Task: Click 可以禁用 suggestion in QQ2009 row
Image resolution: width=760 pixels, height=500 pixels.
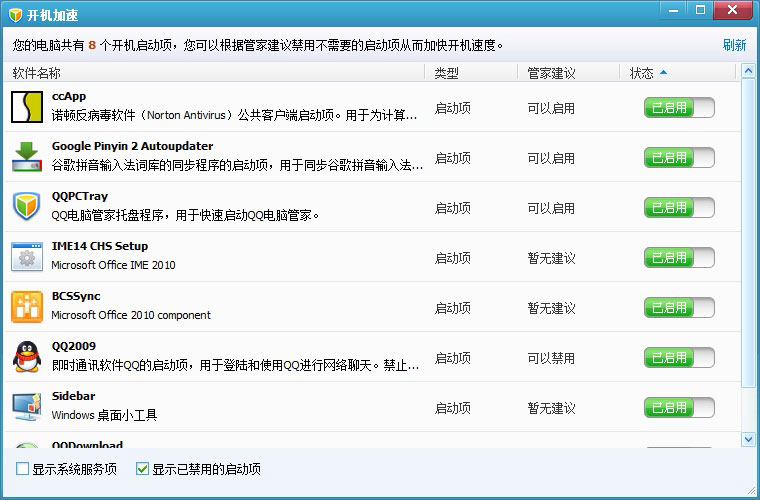Action: pos(551,358)
